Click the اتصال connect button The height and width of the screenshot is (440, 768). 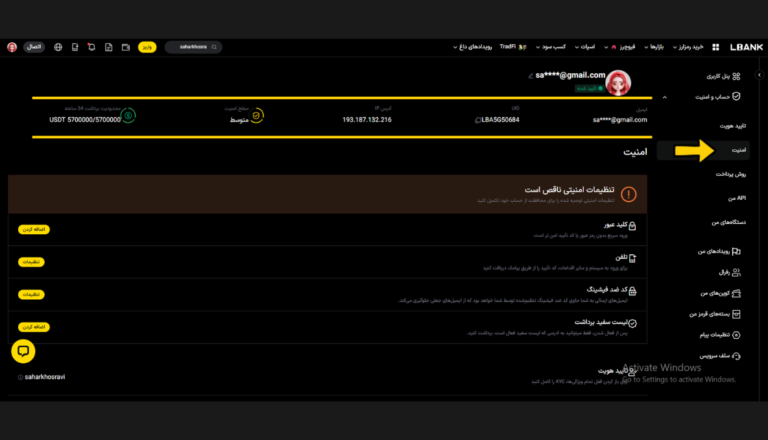tap(34, 47)
